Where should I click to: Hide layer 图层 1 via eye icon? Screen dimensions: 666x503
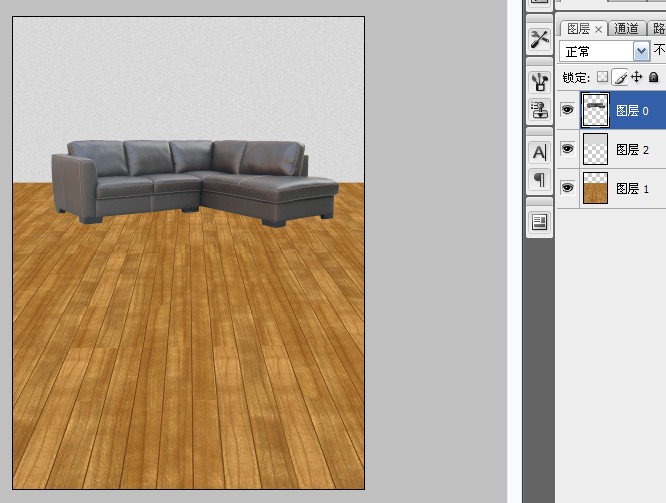pyautogui.click(x=567, y=188)
